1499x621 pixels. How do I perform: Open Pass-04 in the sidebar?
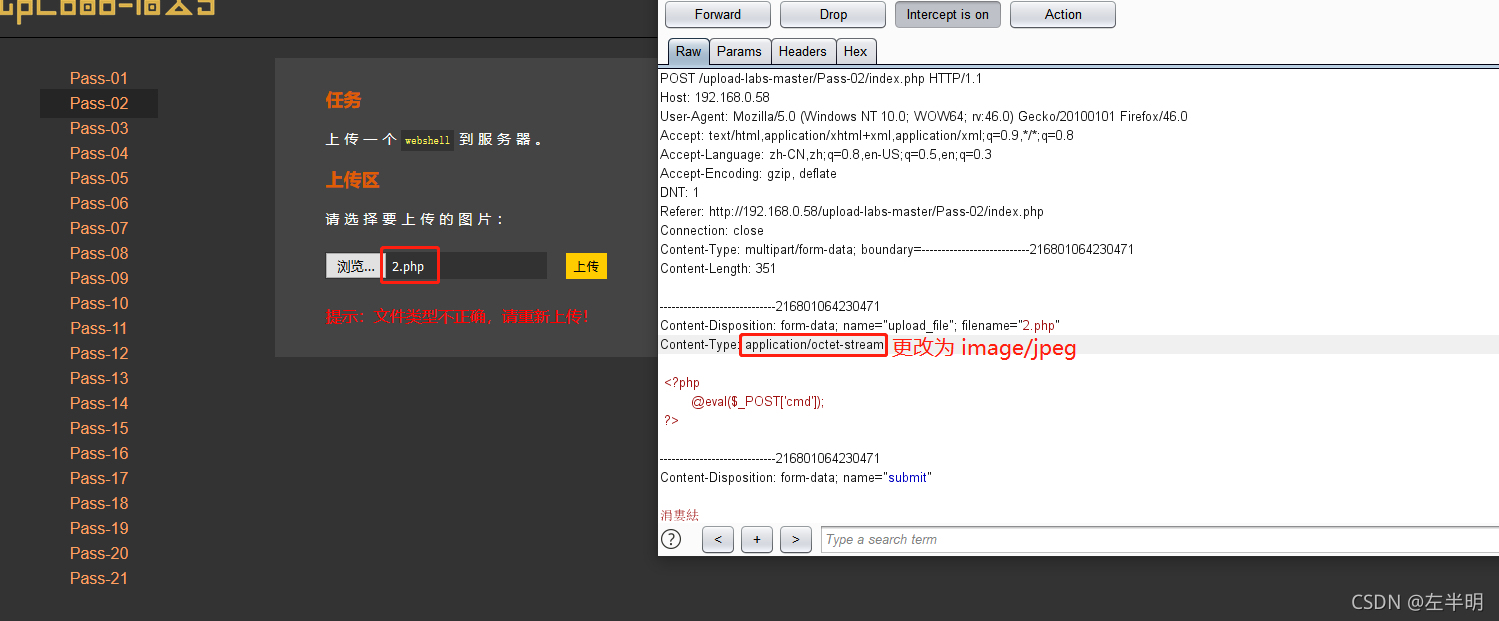pos(99,153)
